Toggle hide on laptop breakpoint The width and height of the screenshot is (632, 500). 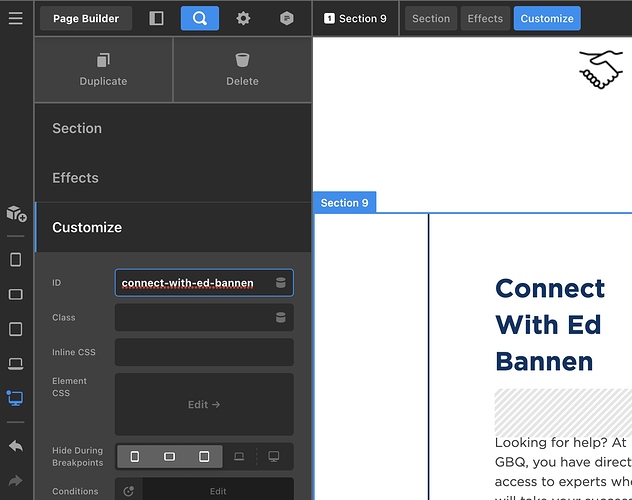point(239,456)
